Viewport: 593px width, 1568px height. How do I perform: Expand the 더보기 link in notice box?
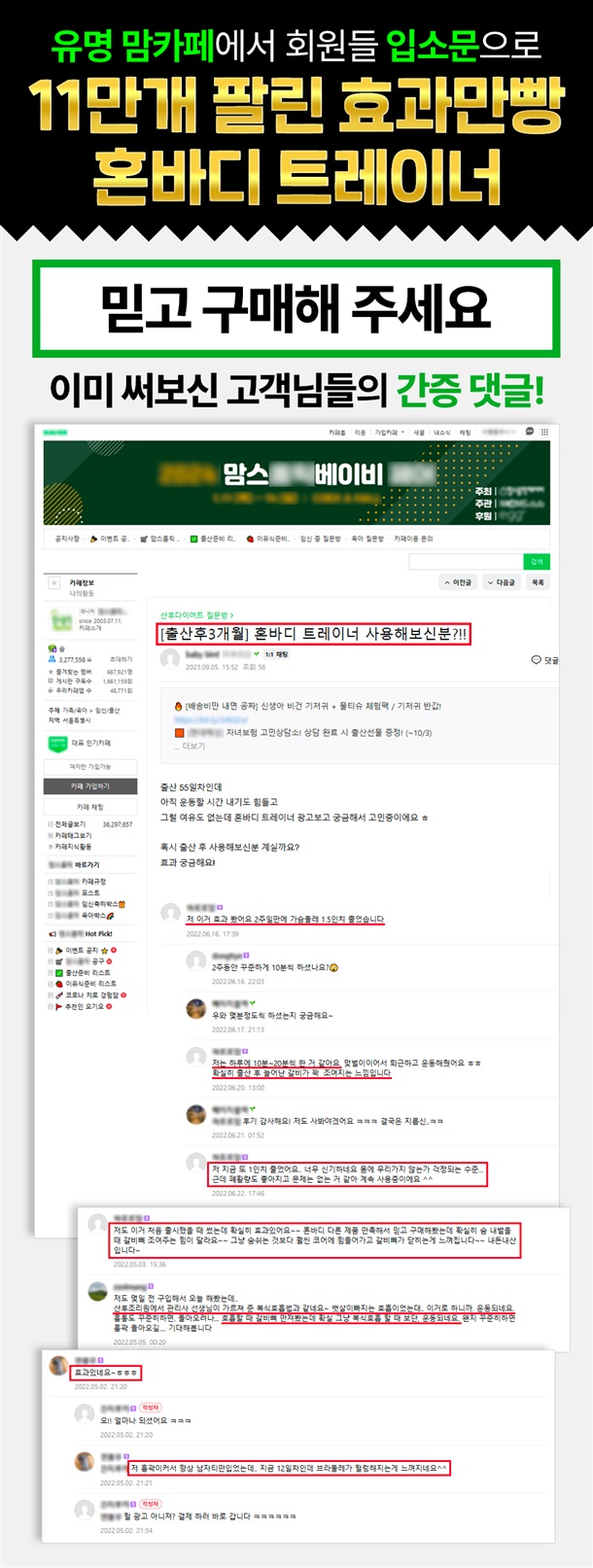pyautogui.click(x=192, y=746)
